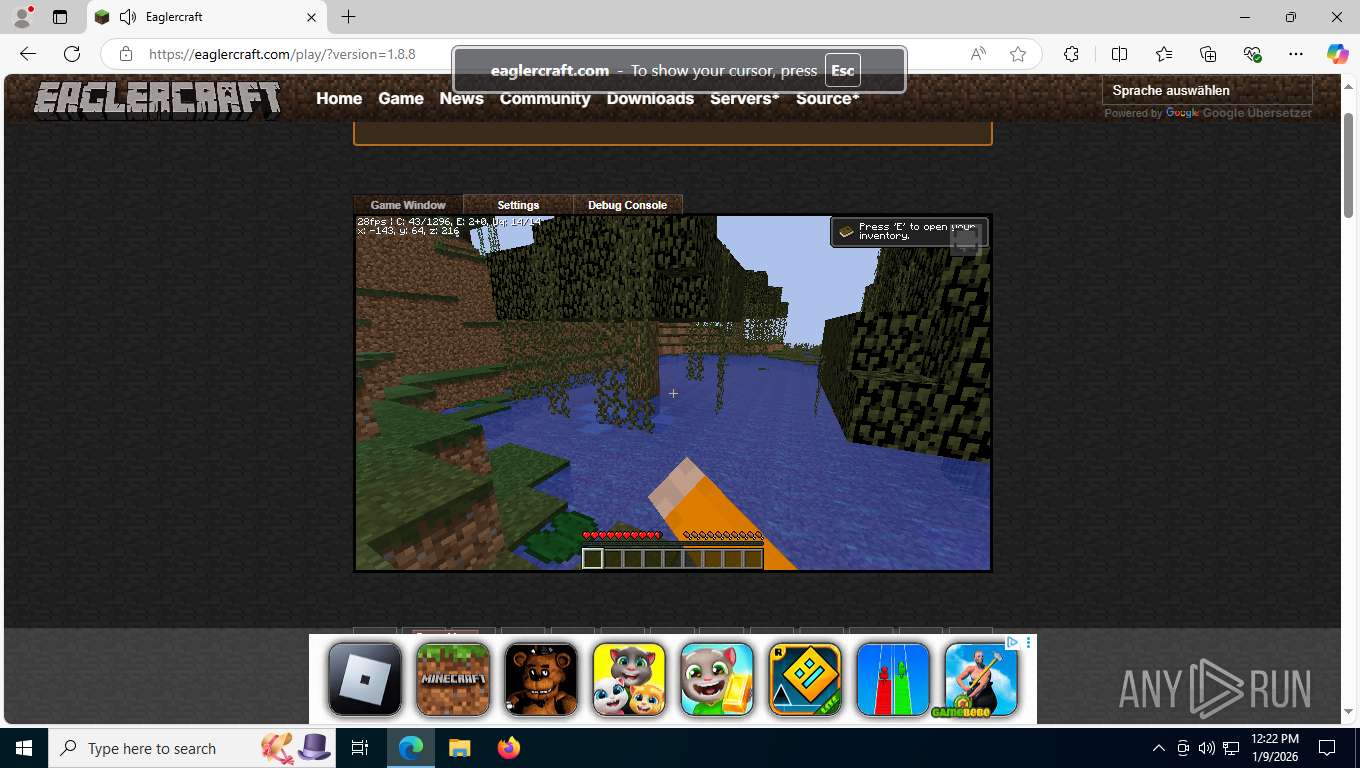Open the Eaglercraft Home page
1360x768 pixels.
pos(339,98)
